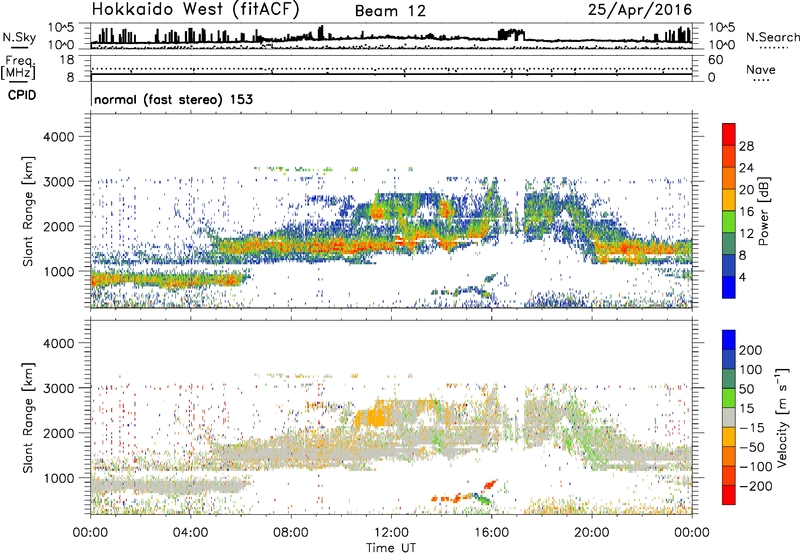Image resolution: width=800 pixels, height=554 pixels.
Task: Click the 'CPID' label
Action: [22, 95]
